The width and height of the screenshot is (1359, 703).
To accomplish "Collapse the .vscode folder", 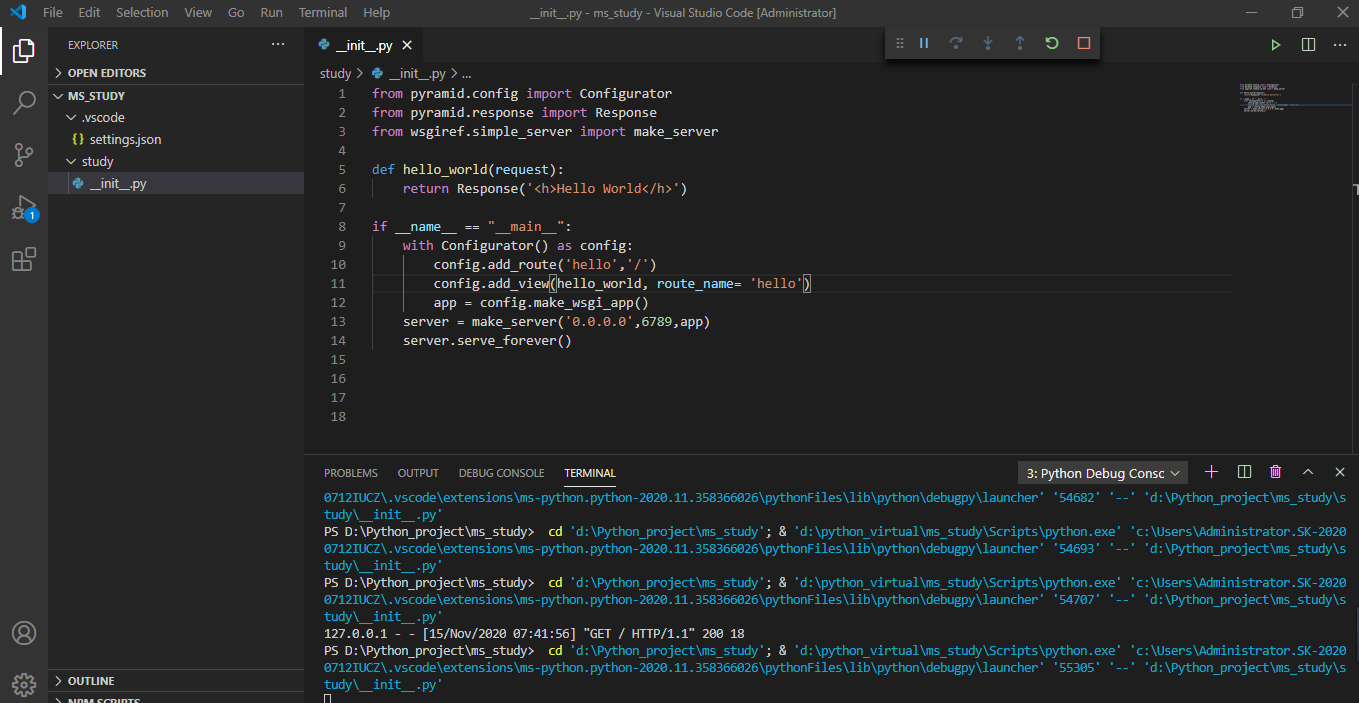I will point(176,117).
